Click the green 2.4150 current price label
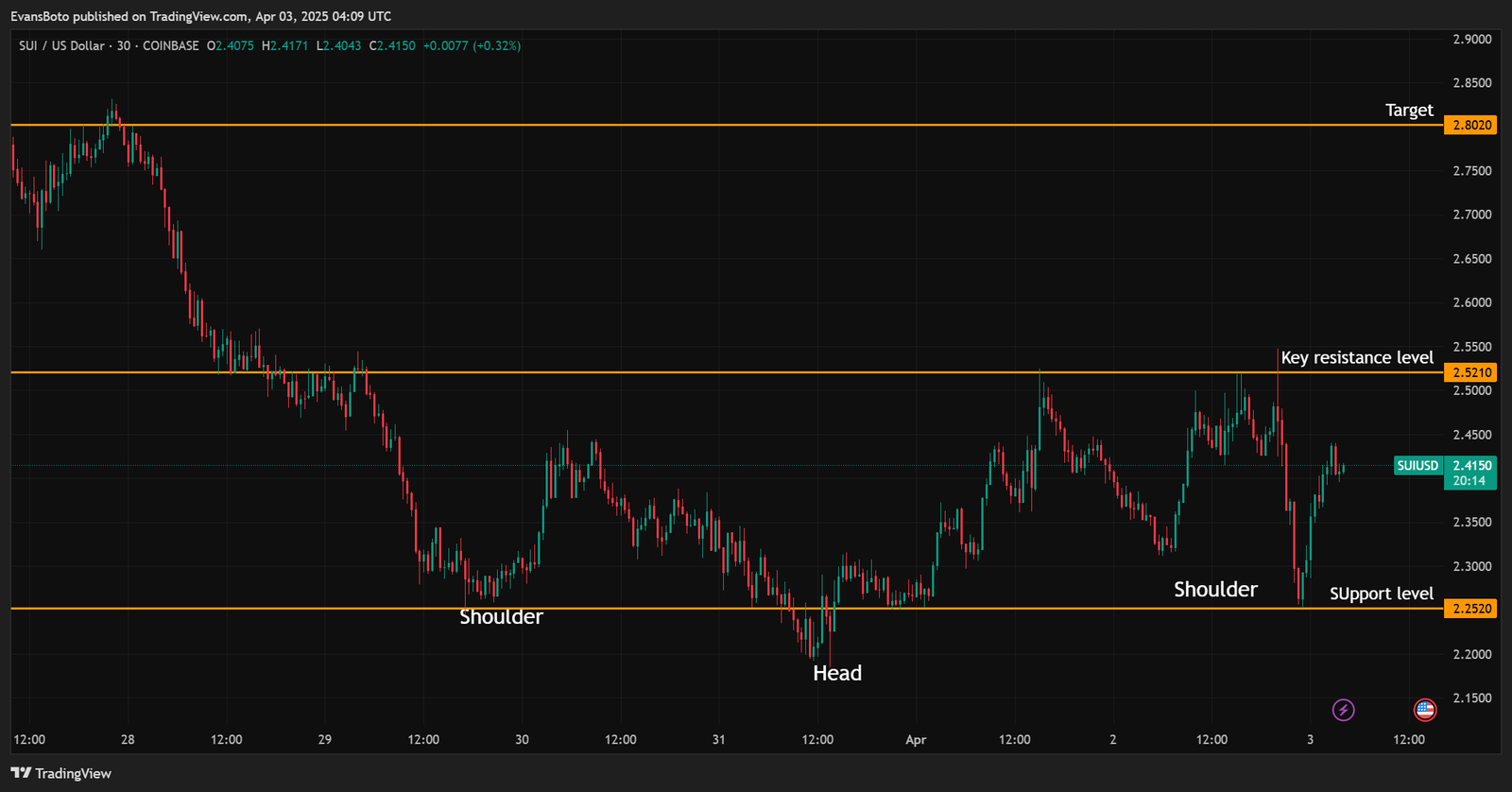Image resolution: width=1512 pixels, height=792 pixels. tap(1471, 466)
